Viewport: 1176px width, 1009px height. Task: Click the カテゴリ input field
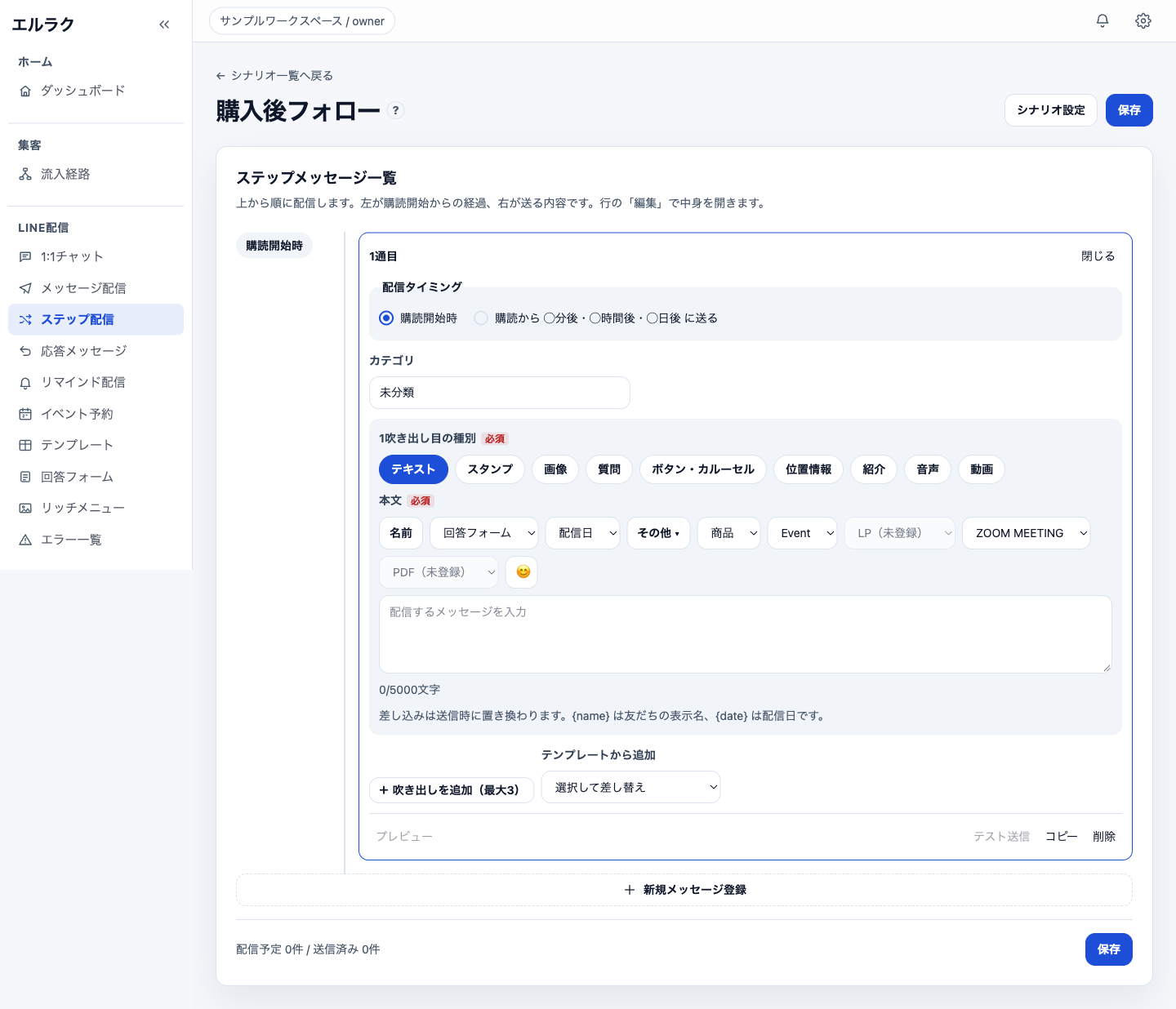pyautogui.click(x=500, y=393)
